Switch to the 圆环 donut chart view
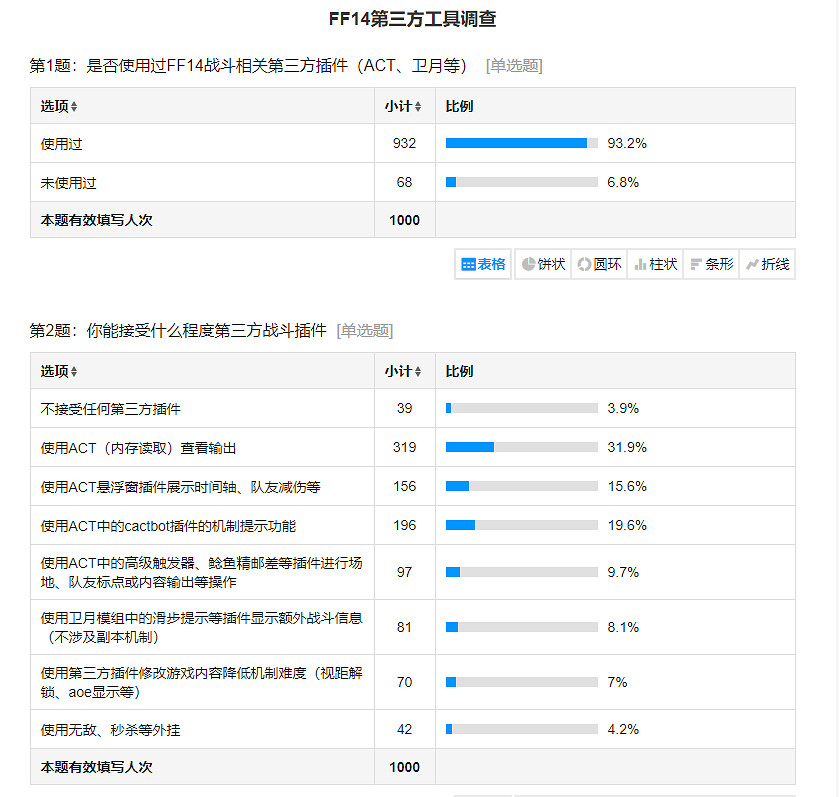 pyautogui.click(x=598, y=264)
